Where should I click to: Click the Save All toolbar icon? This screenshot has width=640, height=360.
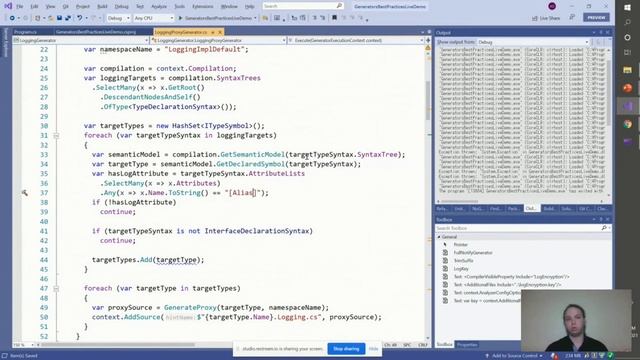pos(68,18)
